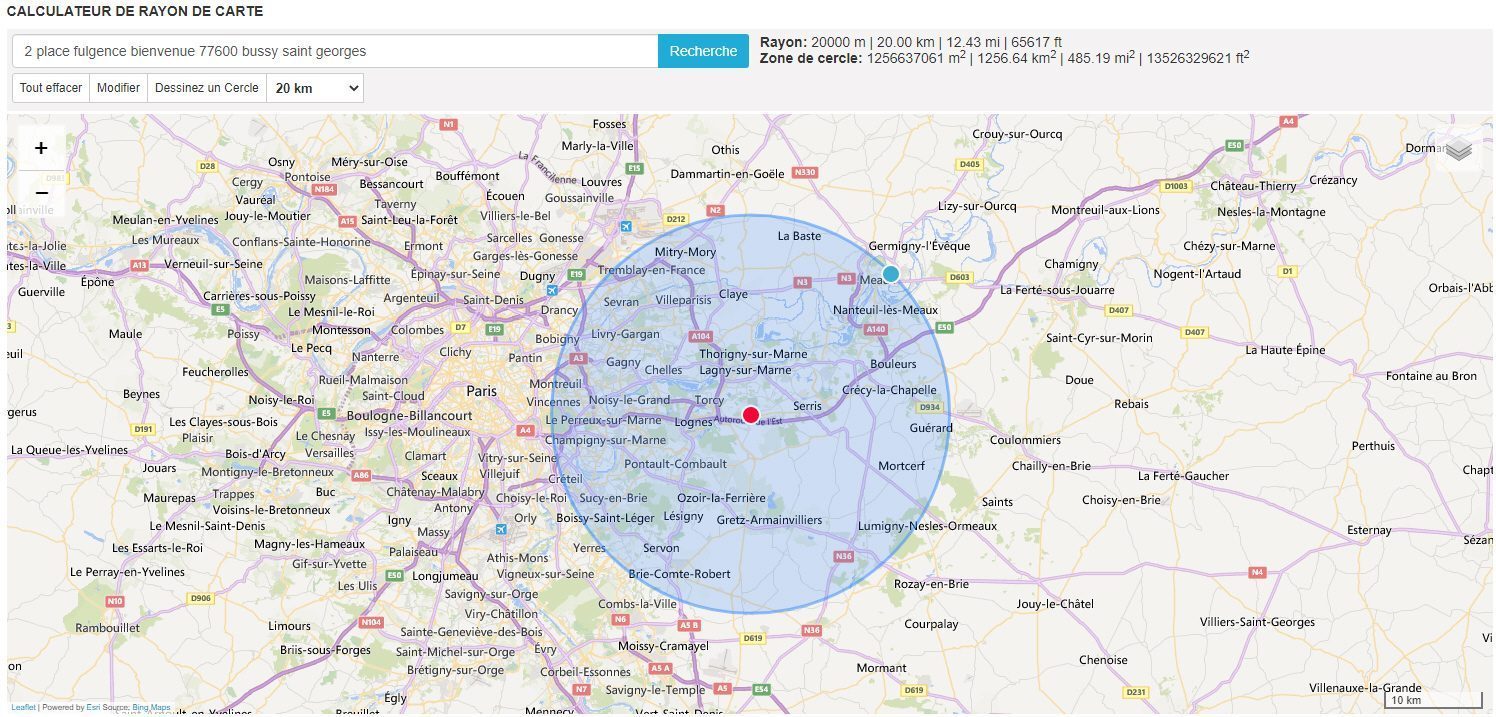Click inside the blue circle at Ozoir-la-Ferrière
This screenshot has height=717, width=1496.
721,498
